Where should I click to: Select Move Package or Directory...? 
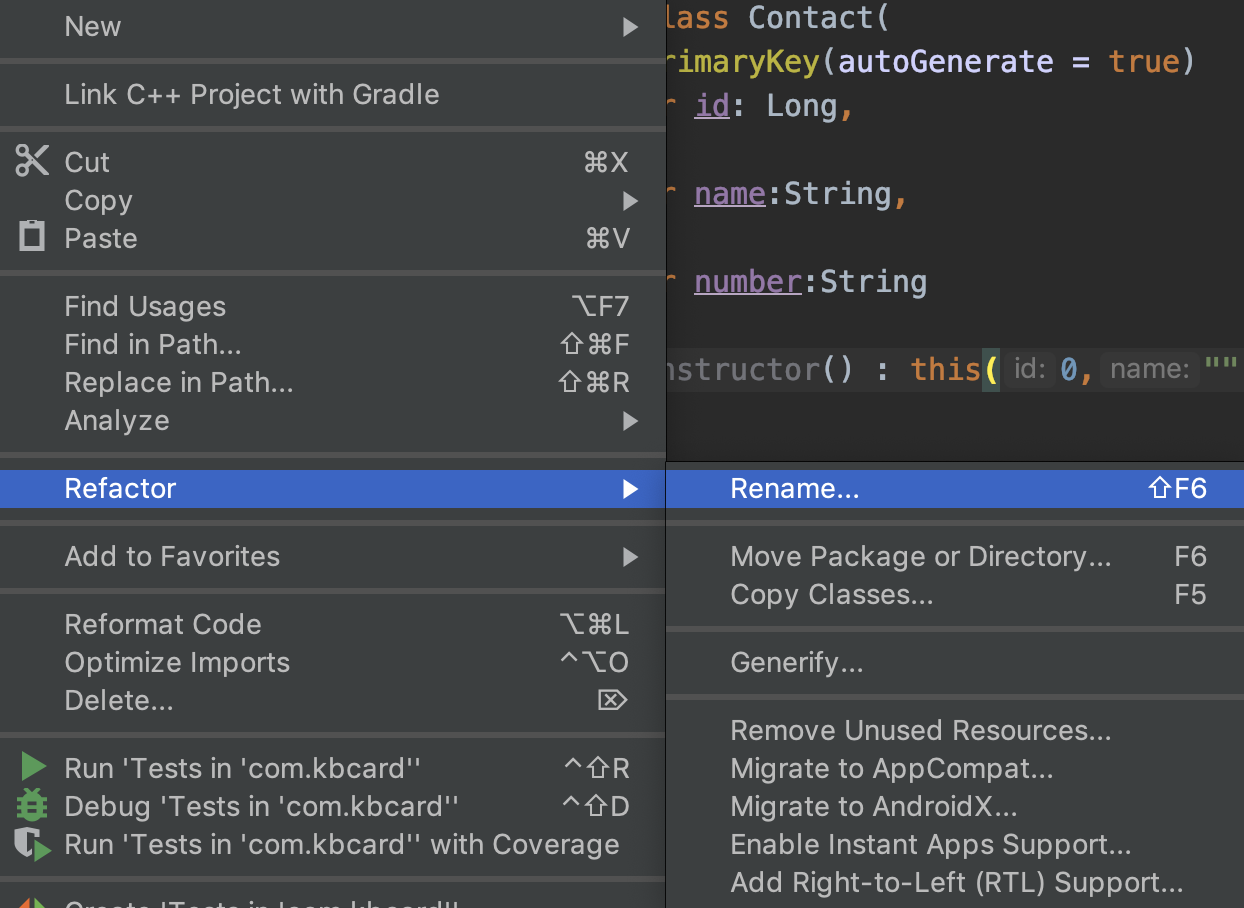[x=920, y=556]
